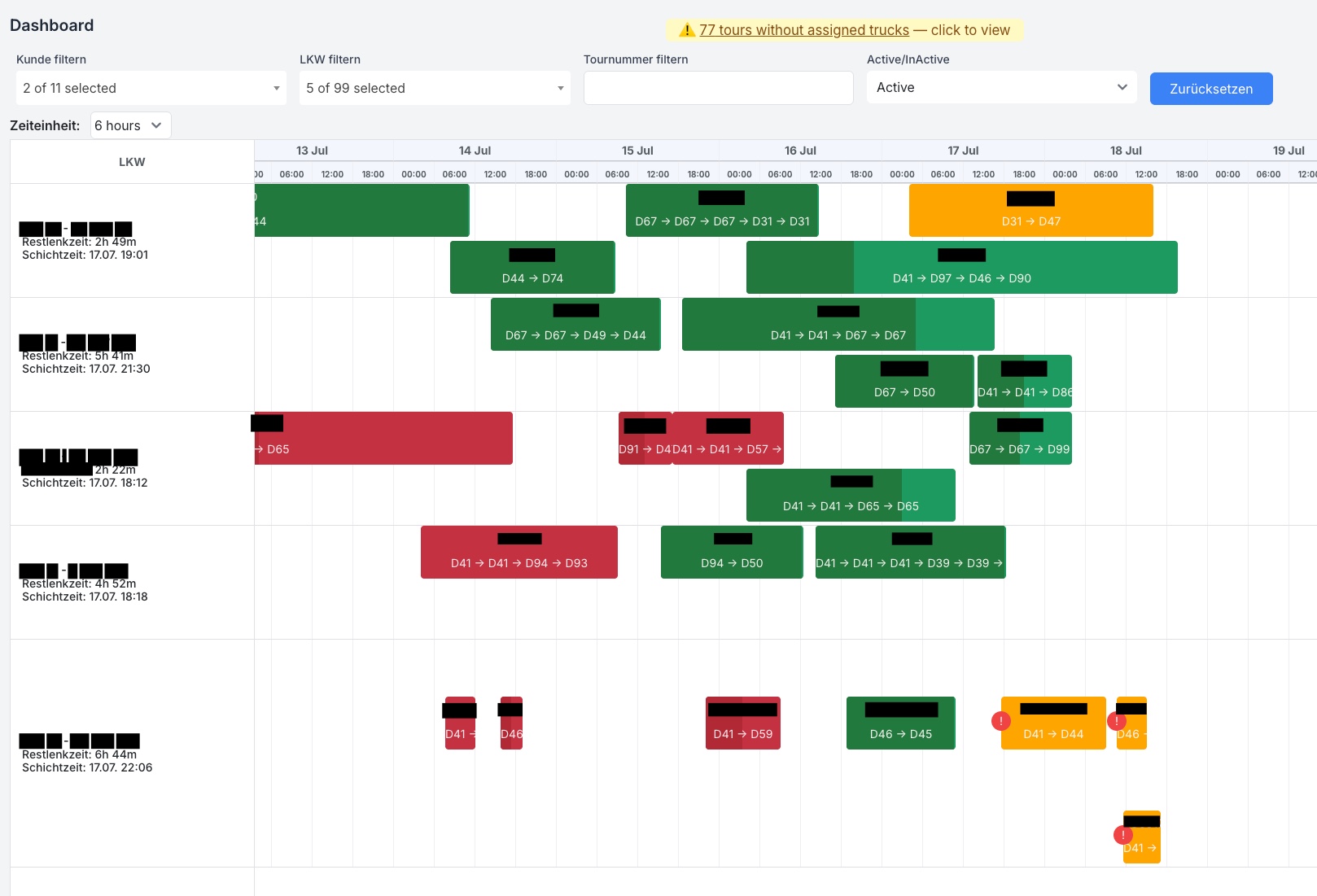Viewport: 1317px width, 896px height.
Task: Open the Active/InActive dropdown
Action: click(1001, 87)
